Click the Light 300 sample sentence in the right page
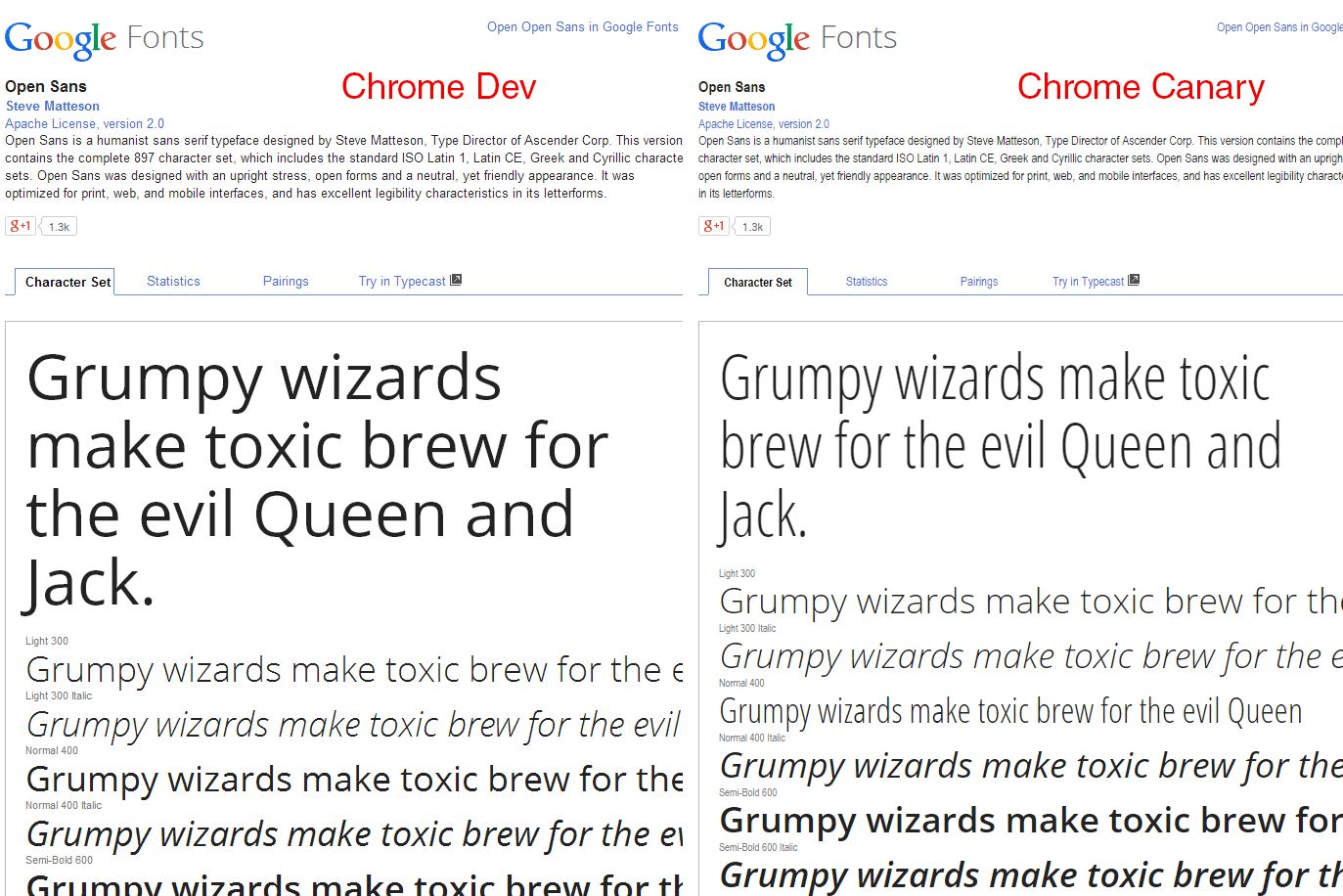 [x=1031, y=603]
